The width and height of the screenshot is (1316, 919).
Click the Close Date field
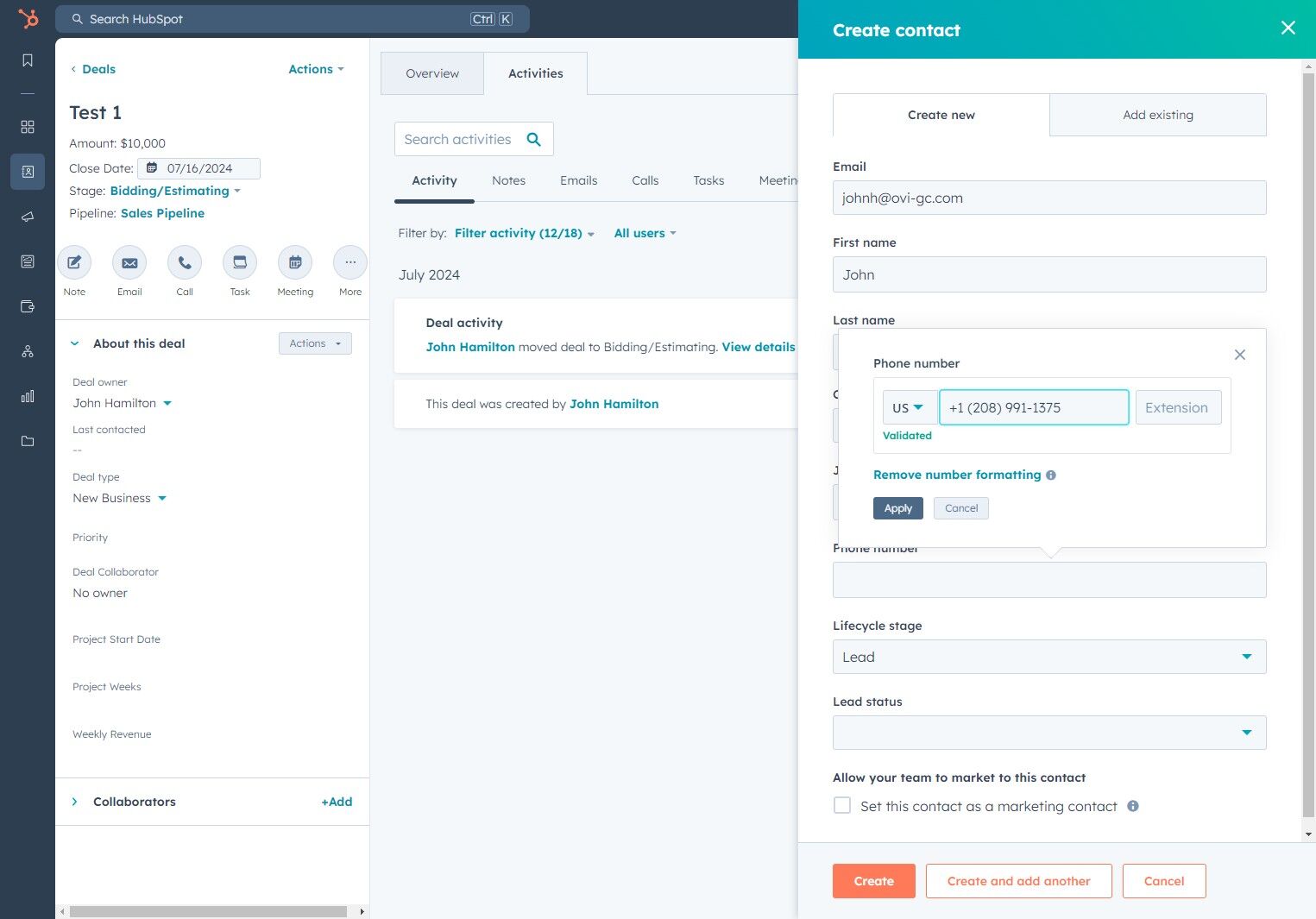199,168
